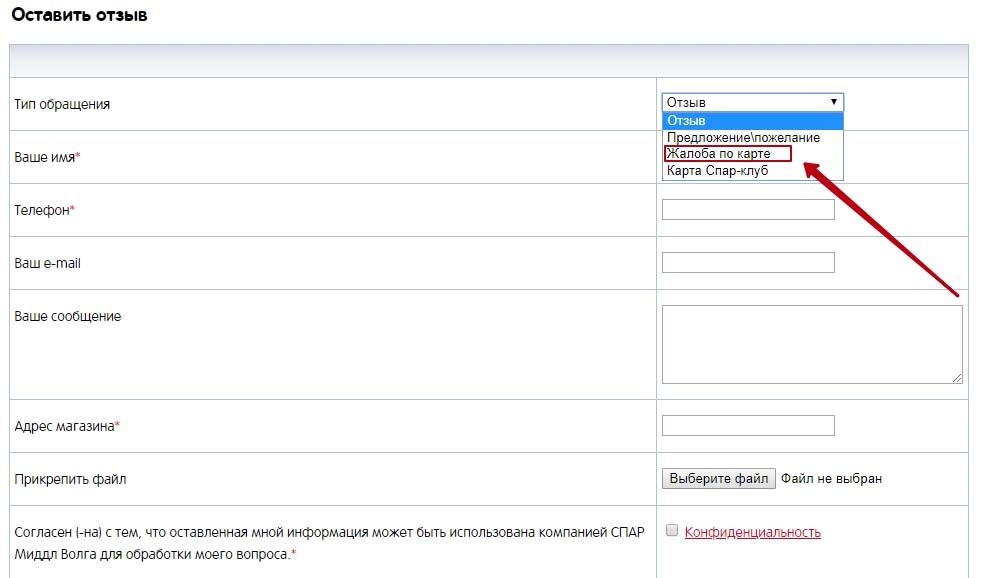The image size is (981, 578).
Task: Click the message textarea resize handle
Action: coord(957,378)
